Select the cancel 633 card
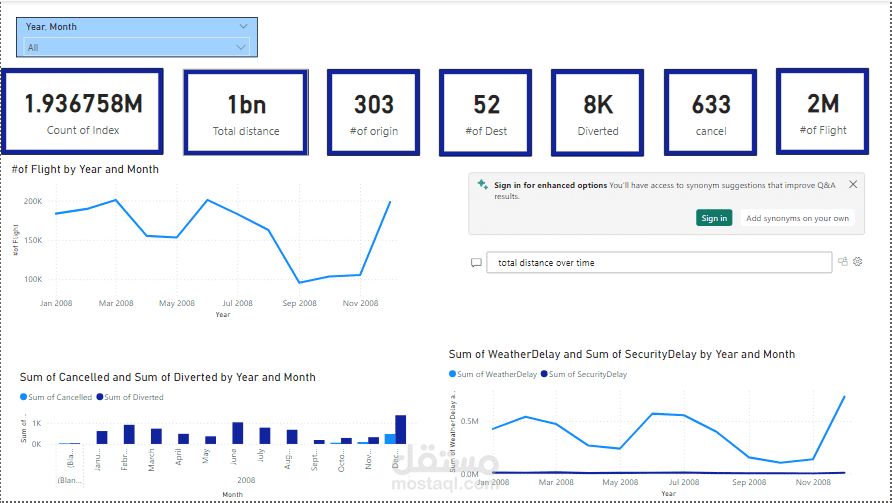 pyautogui.click(x=711, y=113)
